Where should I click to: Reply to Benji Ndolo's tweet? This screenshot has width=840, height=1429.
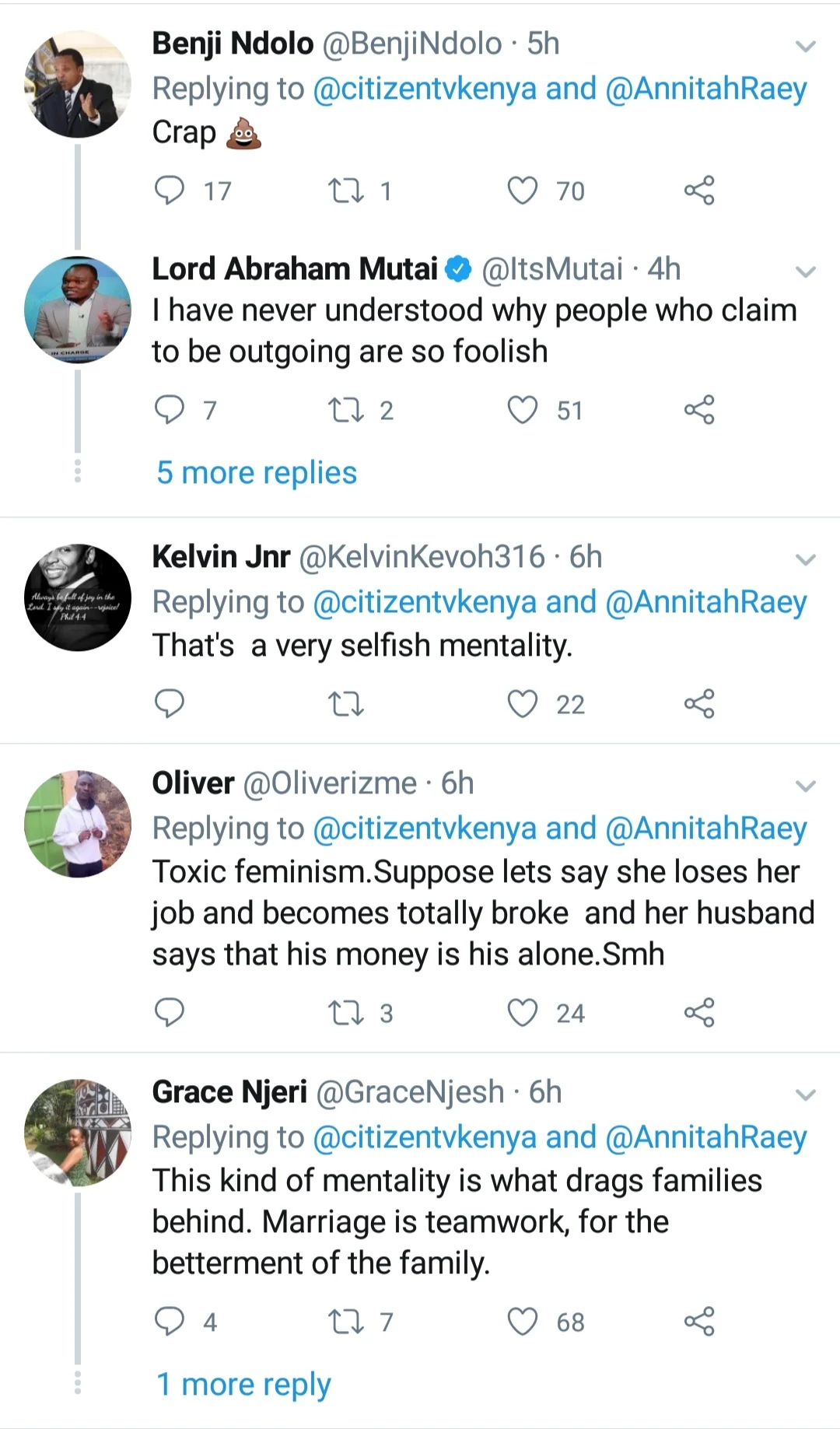170,191
